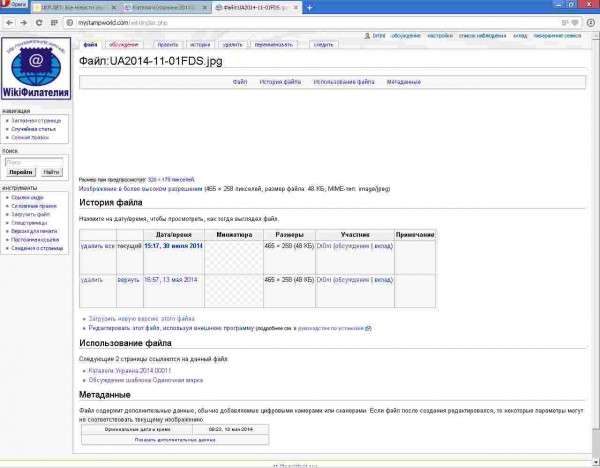Jump to the История файла section link

[x=280, y=82]
